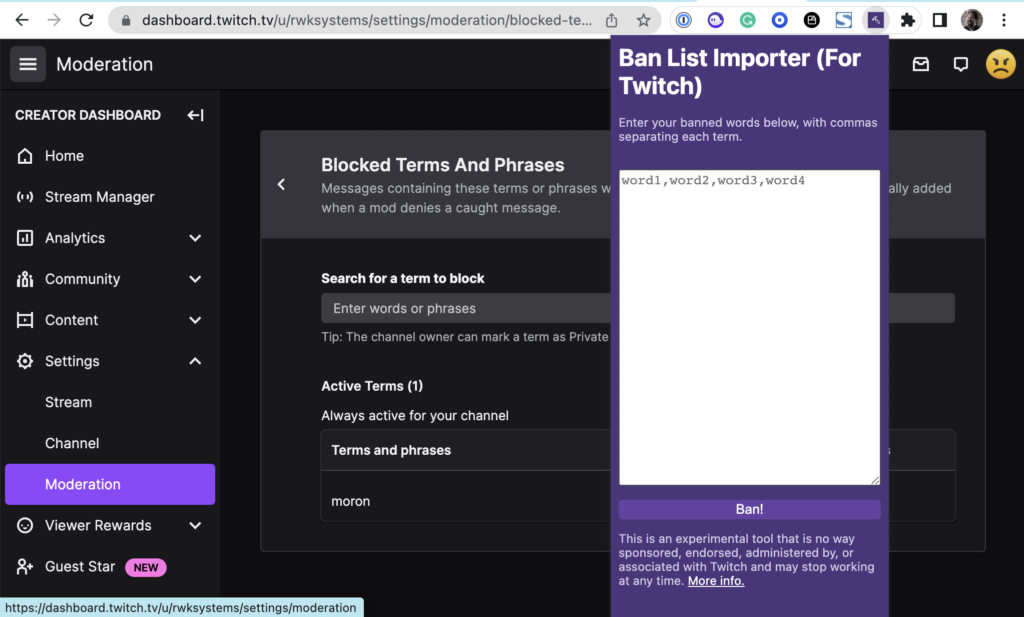Click the Settings sidebar label

(72, 361)
